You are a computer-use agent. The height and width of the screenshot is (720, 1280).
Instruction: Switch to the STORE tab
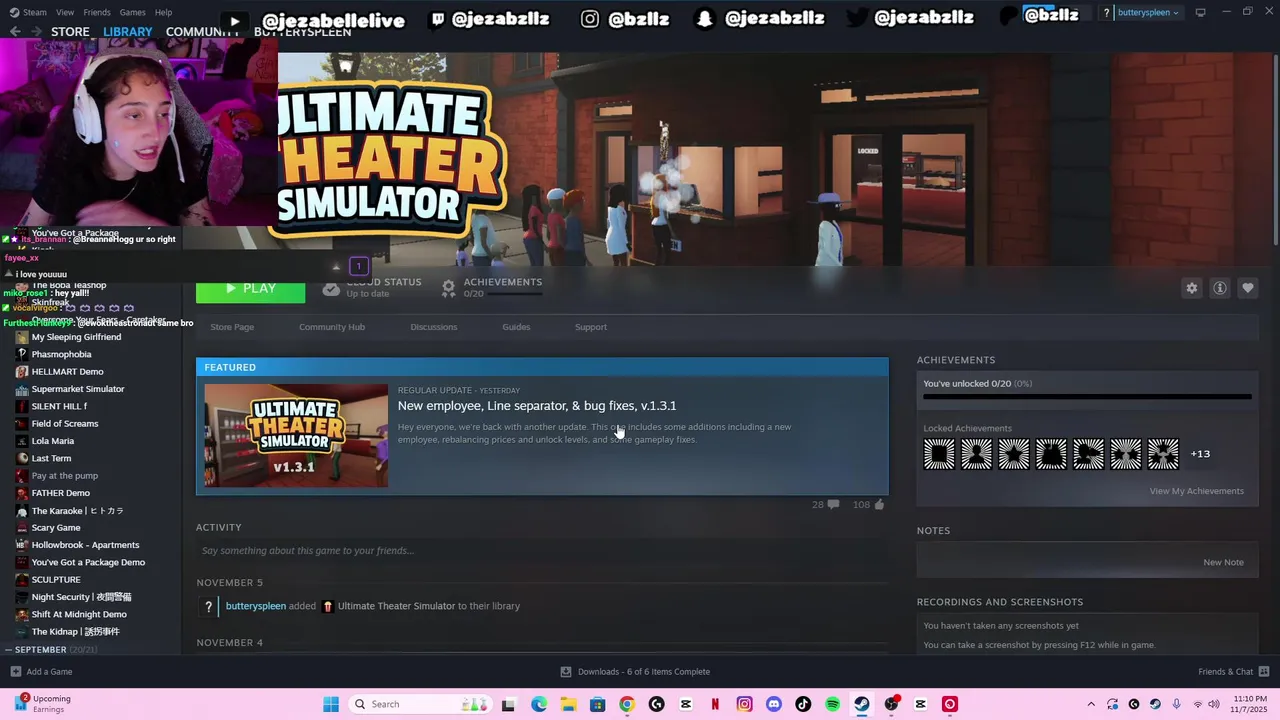(70, 31)
